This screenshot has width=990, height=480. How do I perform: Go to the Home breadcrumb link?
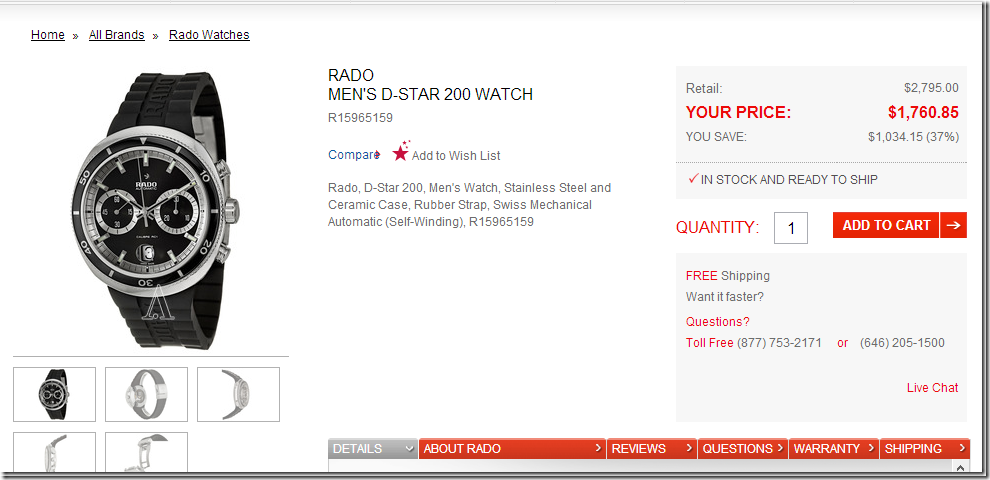[x=48, y=35]
